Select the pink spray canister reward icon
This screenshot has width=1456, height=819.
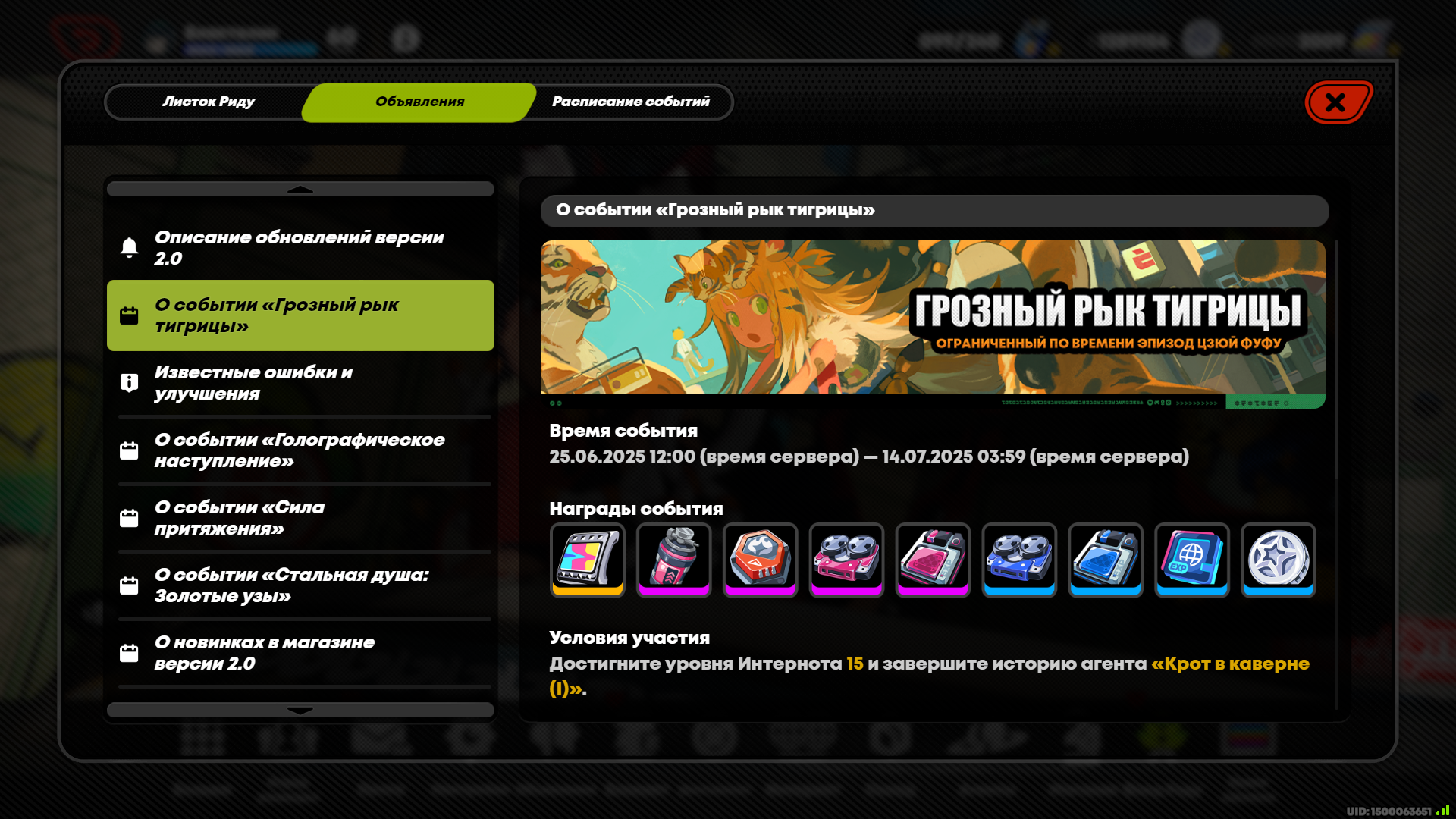[x=674, y=560]
